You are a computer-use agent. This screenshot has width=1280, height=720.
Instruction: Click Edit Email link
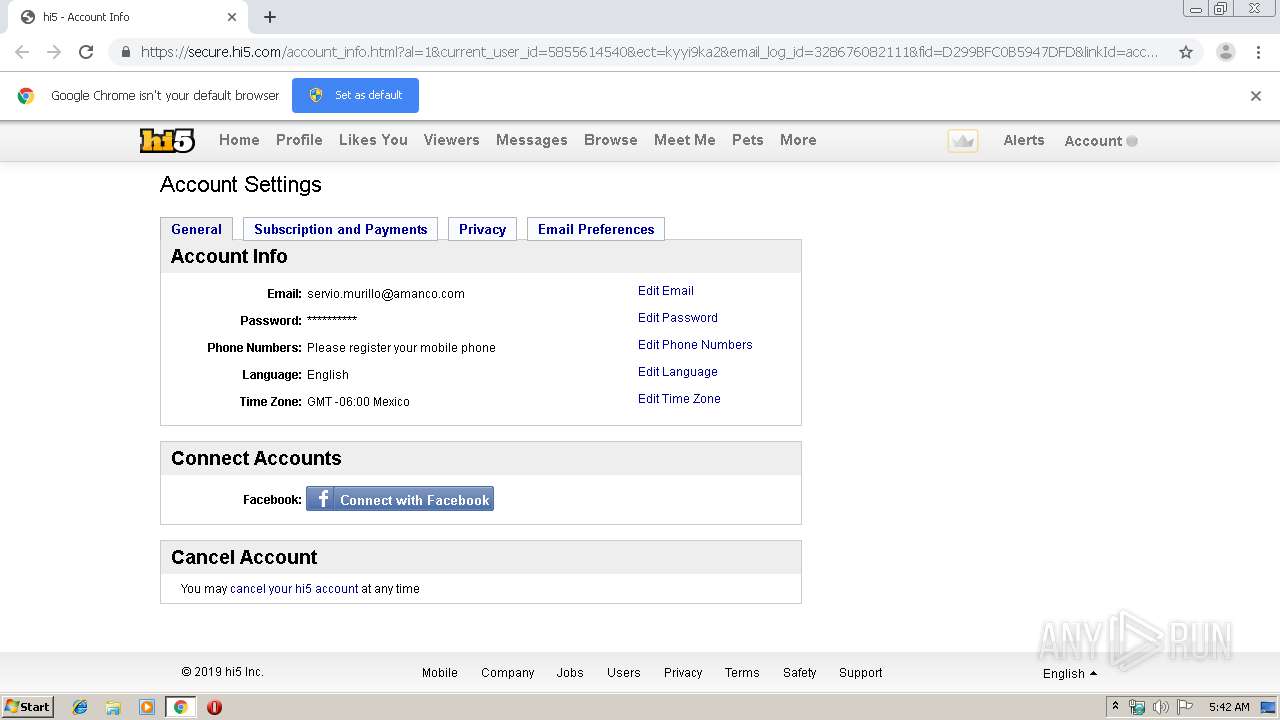(665, 291)
